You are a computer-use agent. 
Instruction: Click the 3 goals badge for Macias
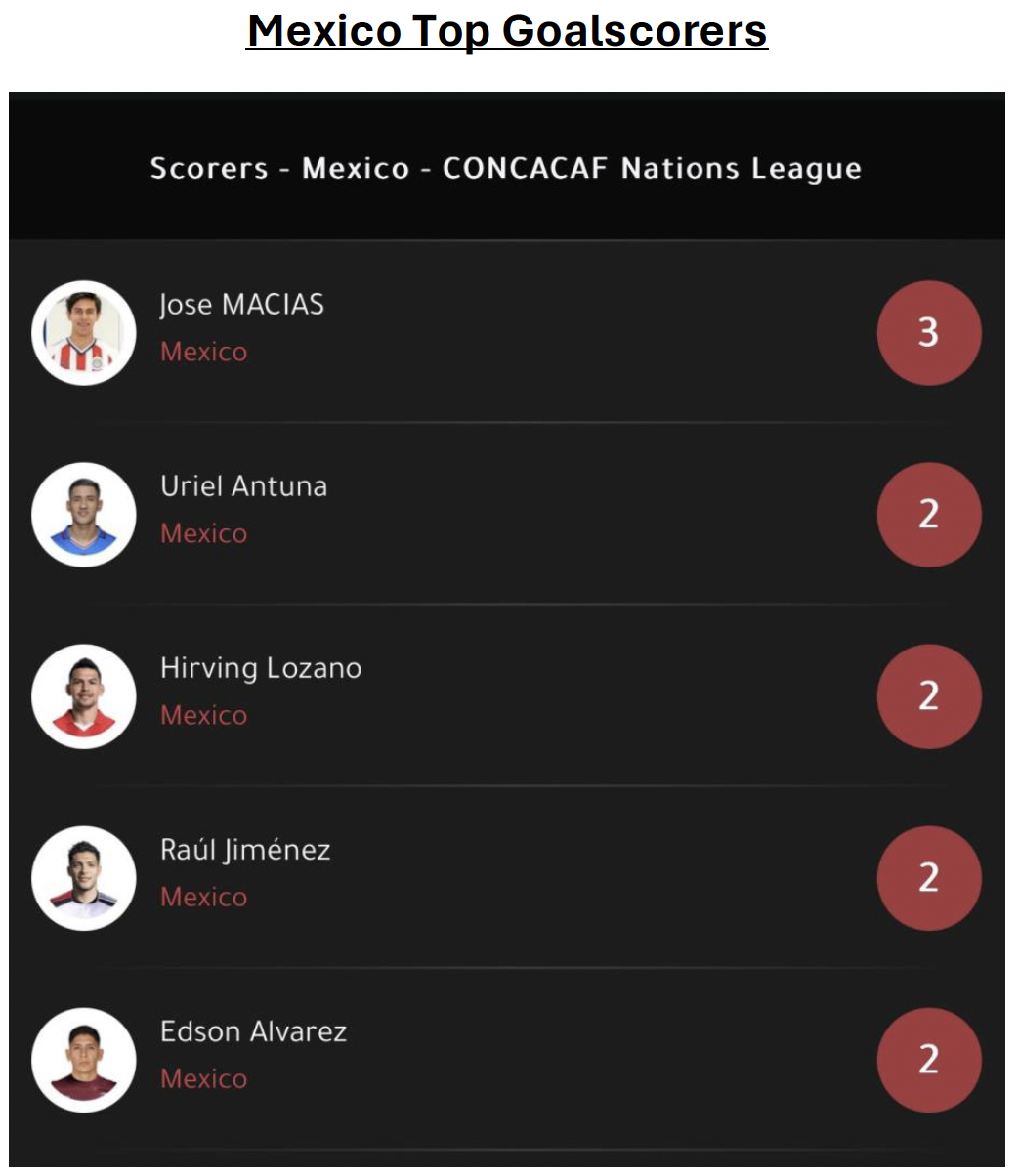929,333
